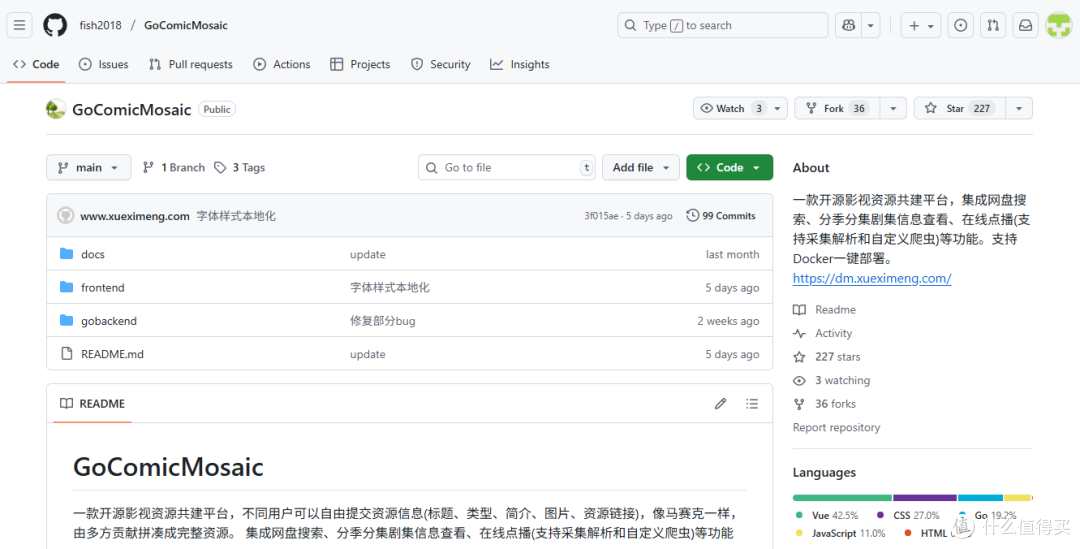Open the green Code dropdown button
This screenshot has width=1080, height=549.
(729, 167)
